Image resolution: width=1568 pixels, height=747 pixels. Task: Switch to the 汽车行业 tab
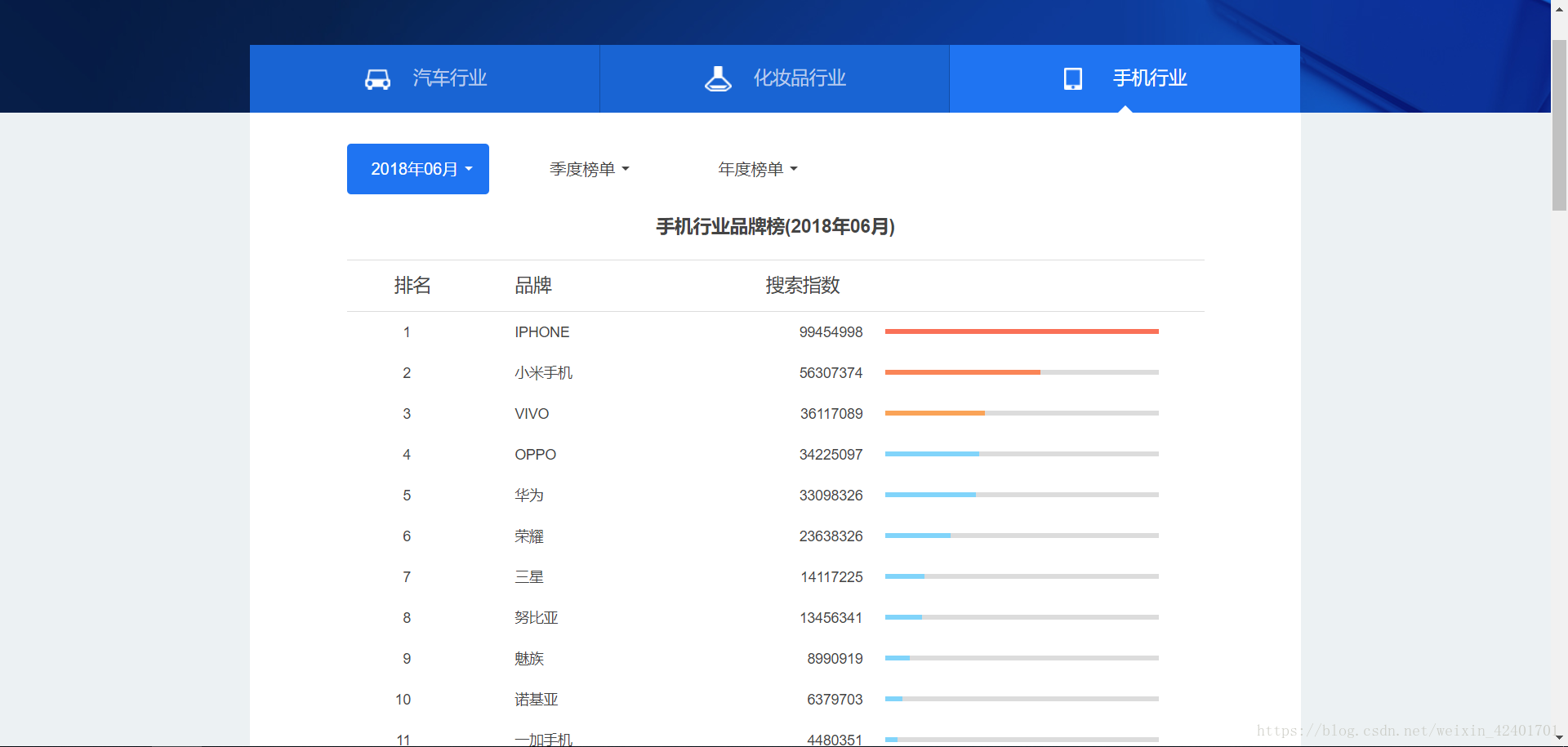click(x=425, y=78)
